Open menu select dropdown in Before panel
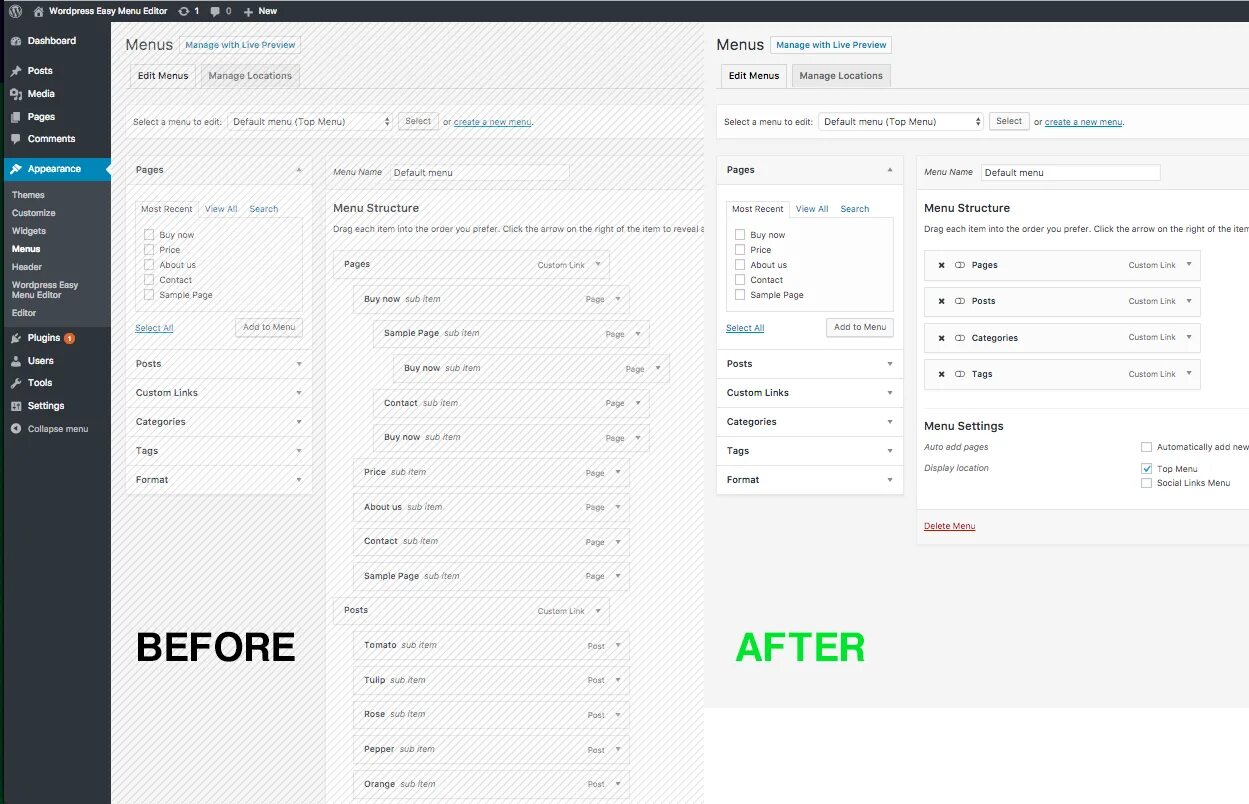1249x804 pixels. 310,121
